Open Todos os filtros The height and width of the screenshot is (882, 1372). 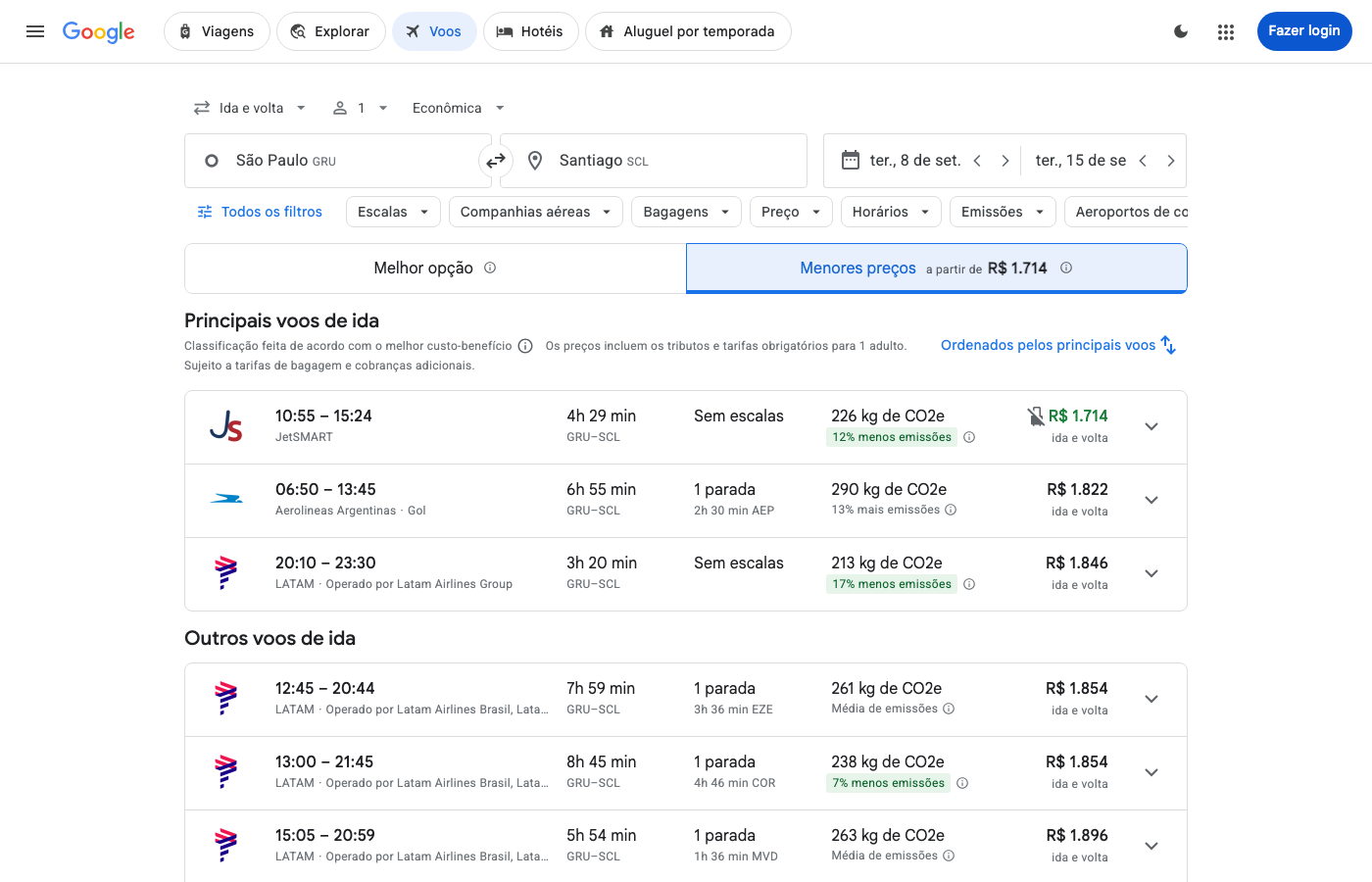click(260, 212)
